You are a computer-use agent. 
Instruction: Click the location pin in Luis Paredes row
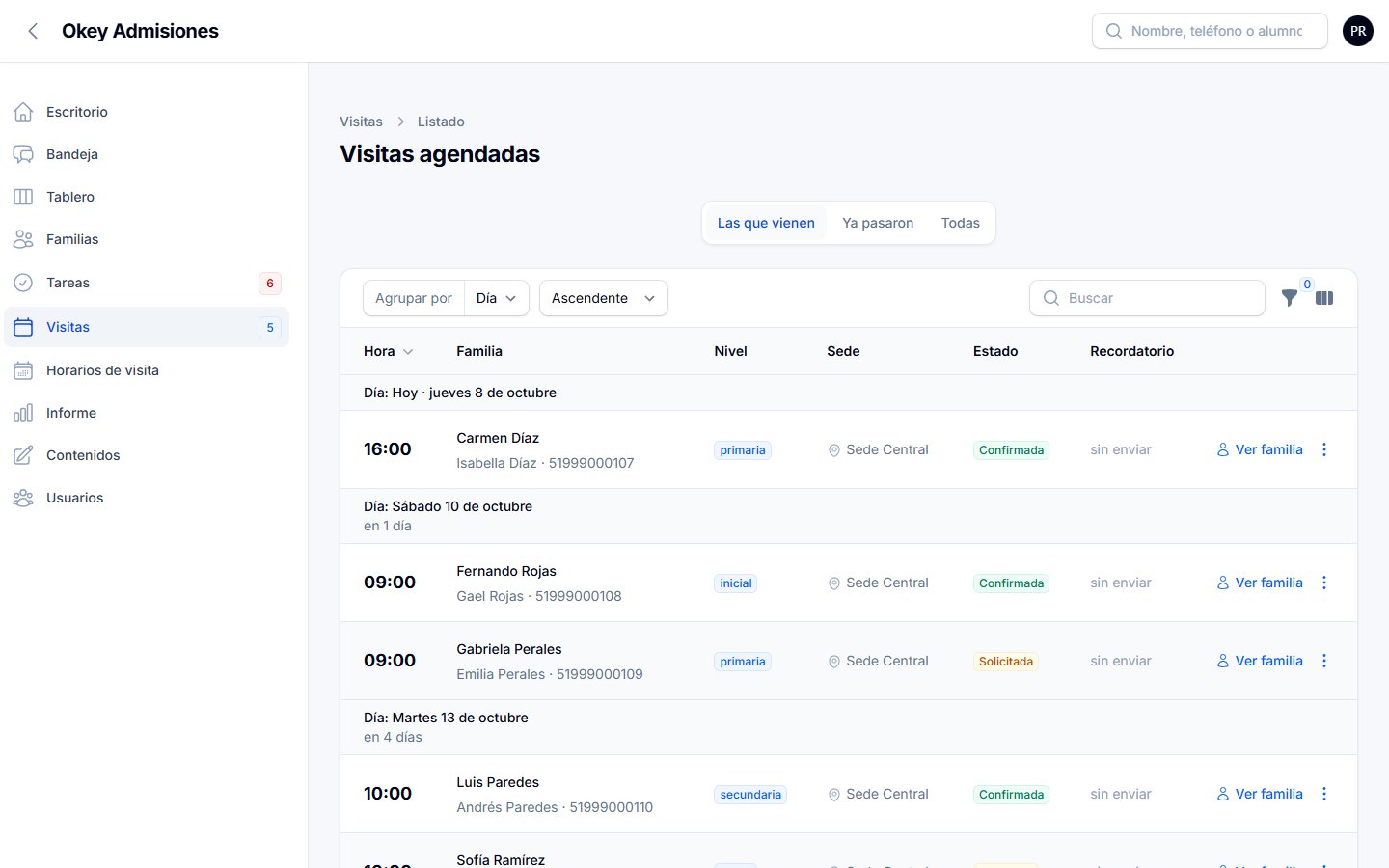[x=834, y=795]
